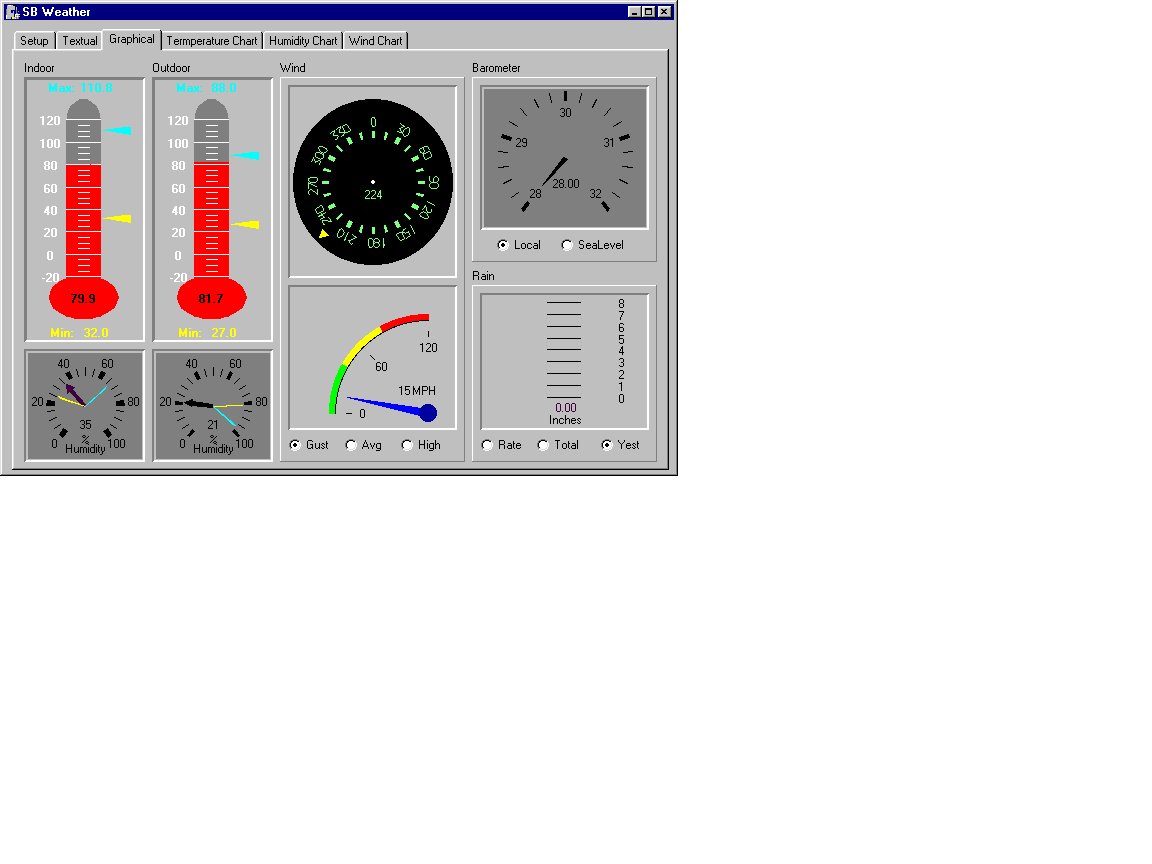Switch rain display to Total
Viewport: 1152px width, 864px height.
click(544, 445)
